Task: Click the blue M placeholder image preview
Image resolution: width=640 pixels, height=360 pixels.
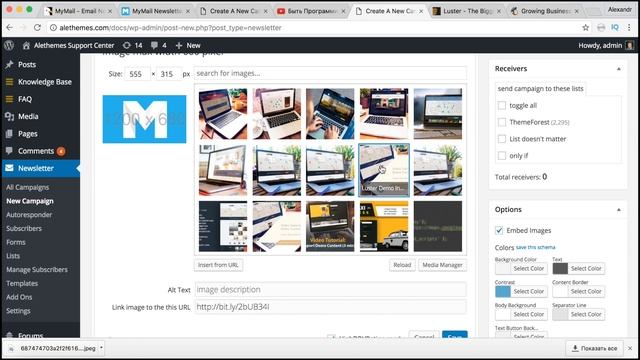Action: click(144, 119)
